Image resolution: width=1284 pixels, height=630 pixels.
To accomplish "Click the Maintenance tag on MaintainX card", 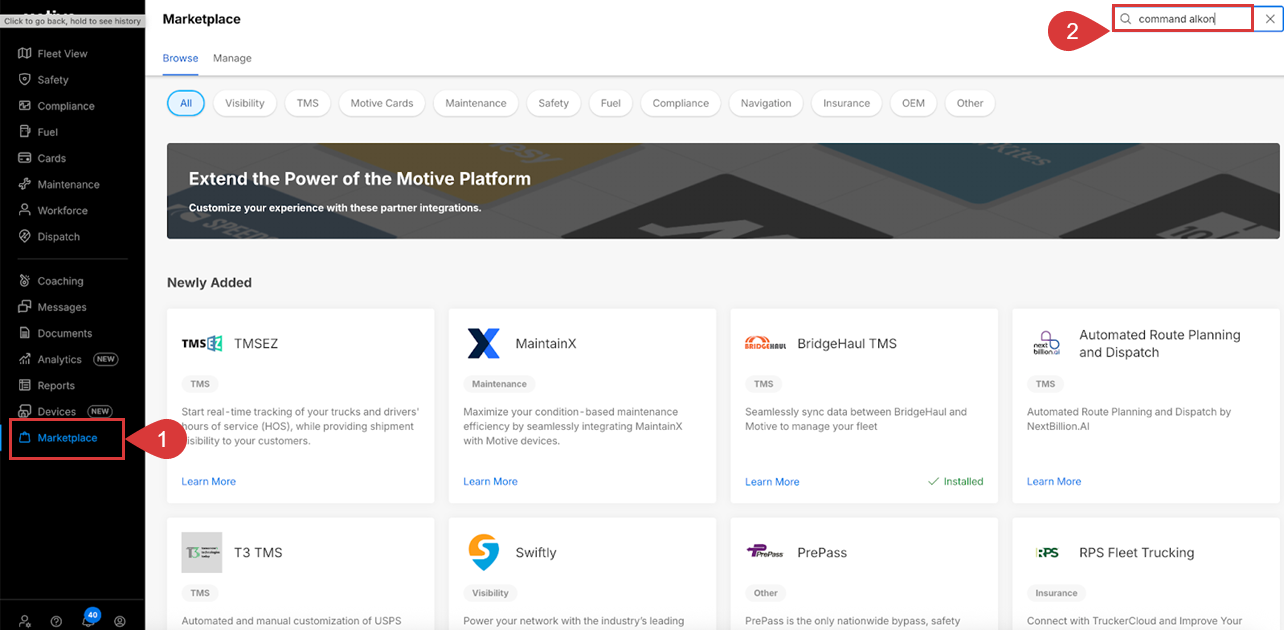I will (x=499, y=384).
